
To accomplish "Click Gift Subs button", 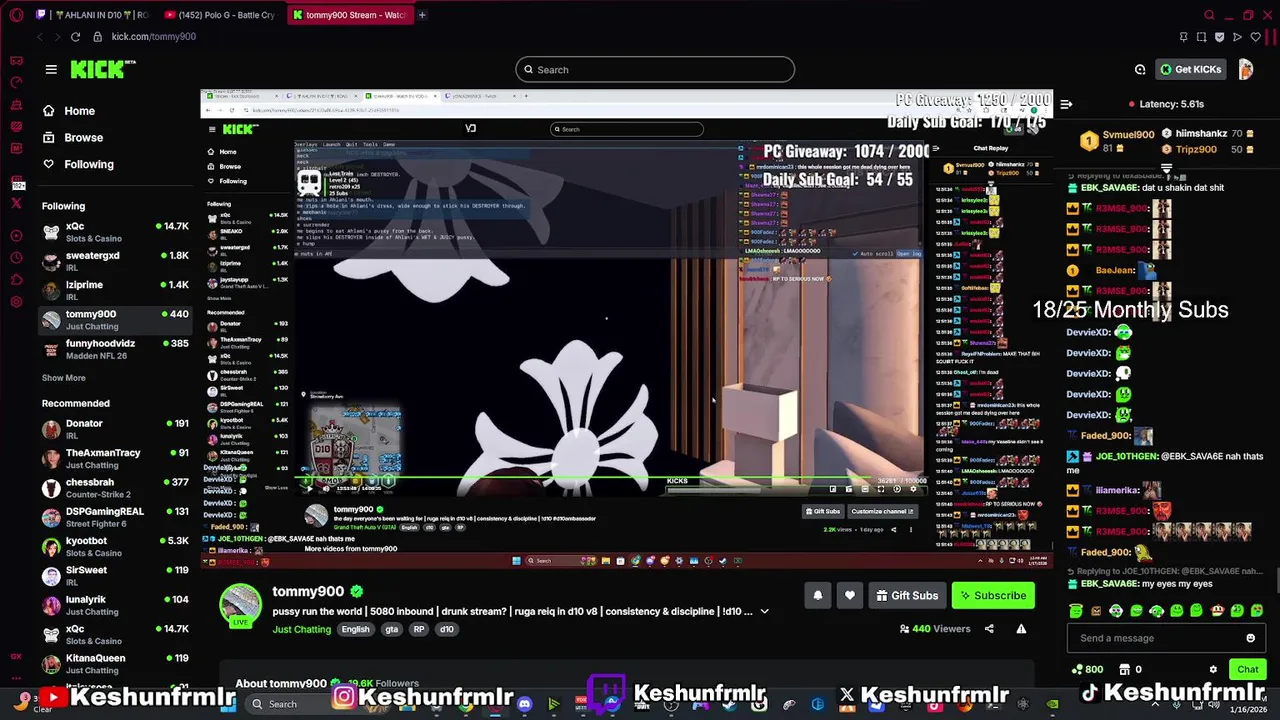I will tap(907, 595).
